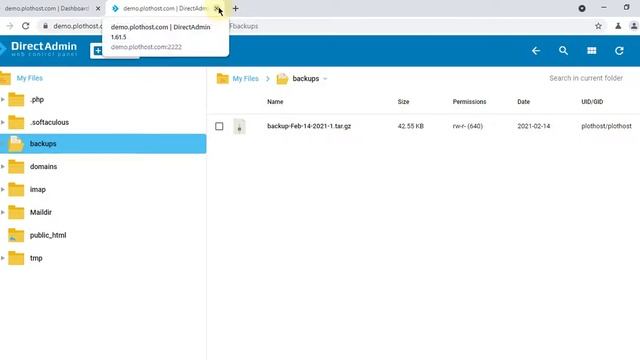Click the My Files root folder icon in sidebar
This screenshot has width=640, height=360.
(x=5, y=78)
